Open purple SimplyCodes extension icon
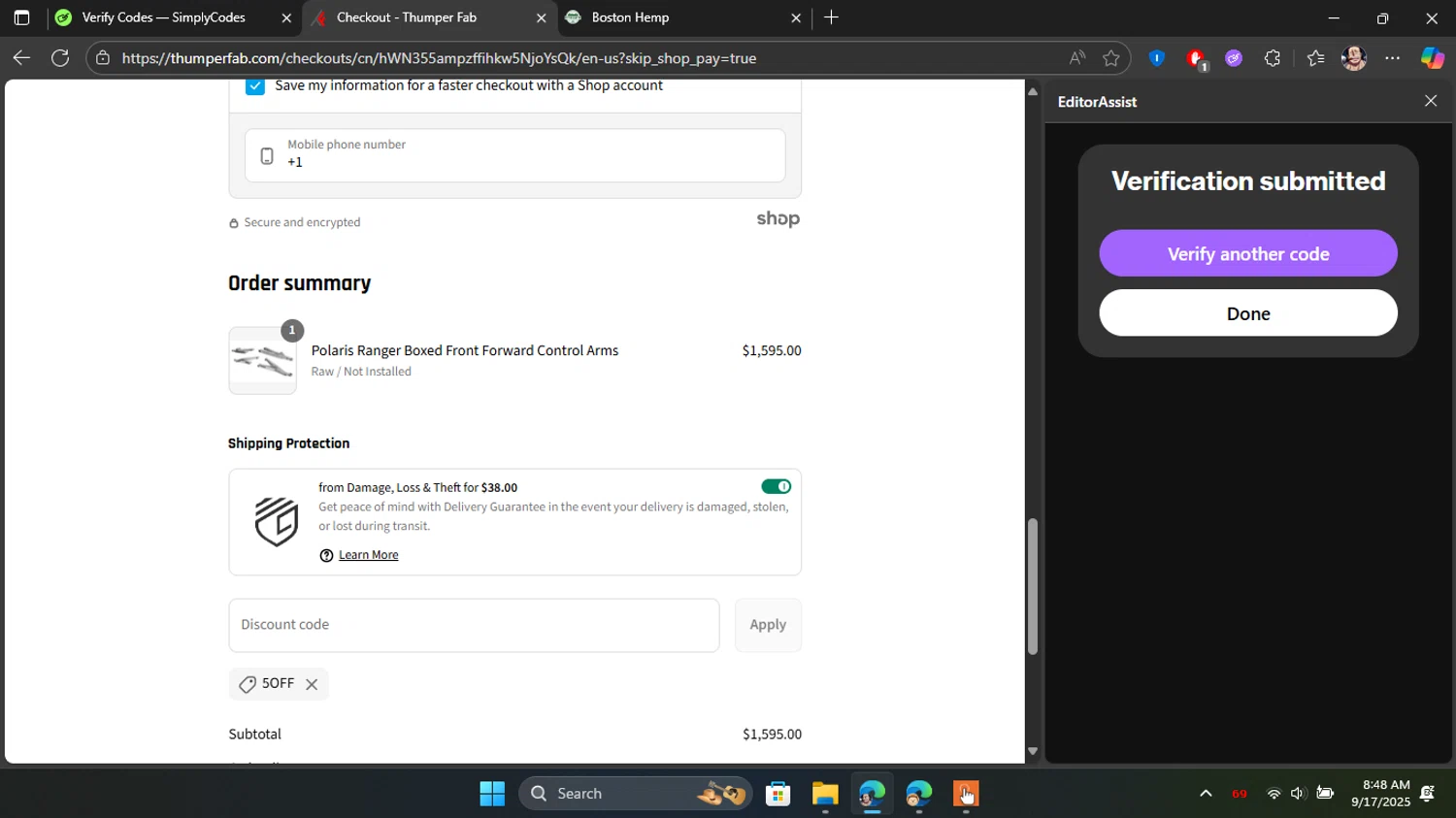1456x818 pixels. [x=1234, y=58]
